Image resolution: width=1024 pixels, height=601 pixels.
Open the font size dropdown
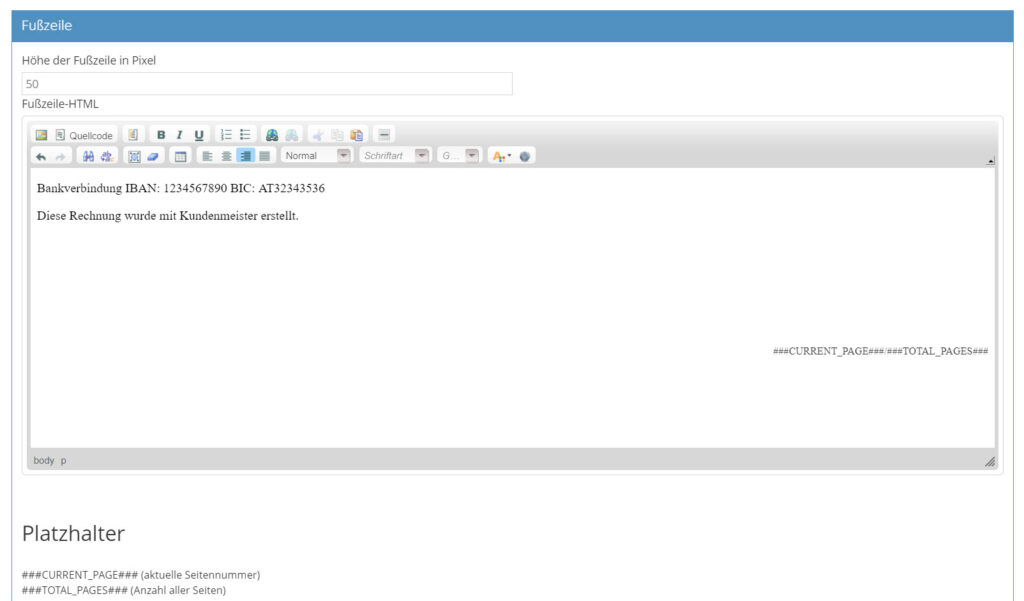[x=459, y=156]
